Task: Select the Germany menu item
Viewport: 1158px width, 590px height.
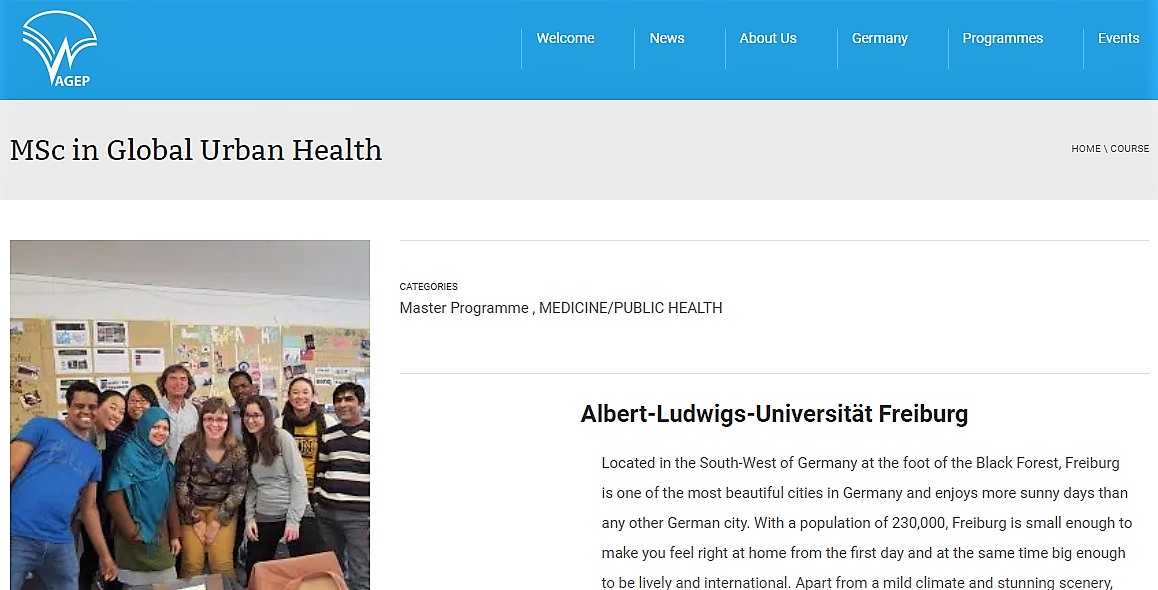Action: coord(880,38)
